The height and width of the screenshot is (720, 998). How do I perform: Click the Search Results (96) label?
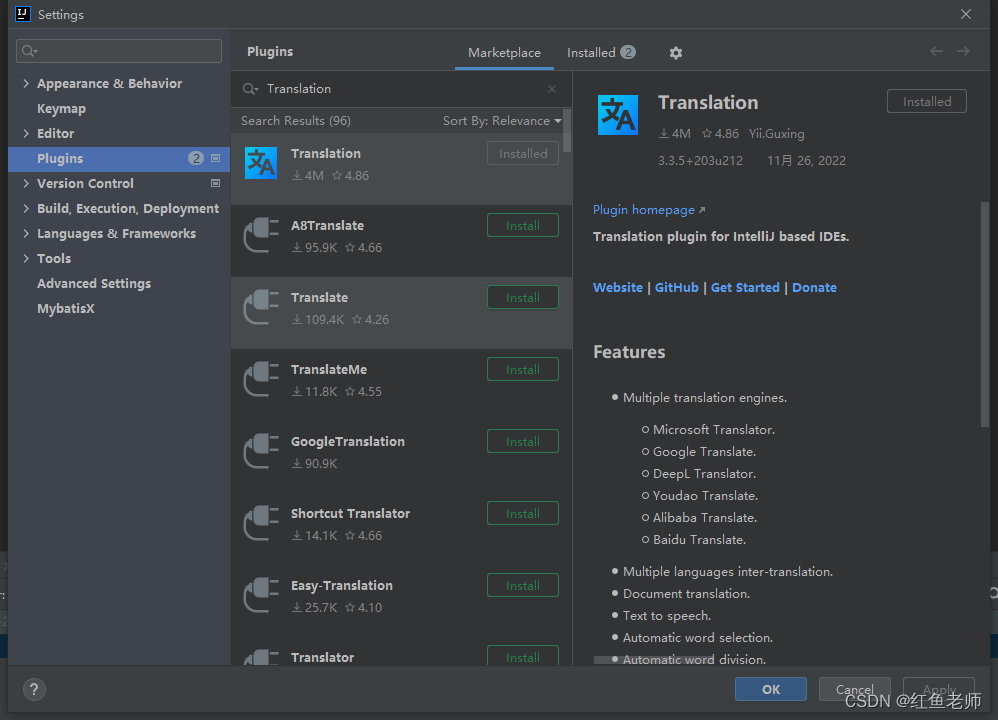point(296,121)
